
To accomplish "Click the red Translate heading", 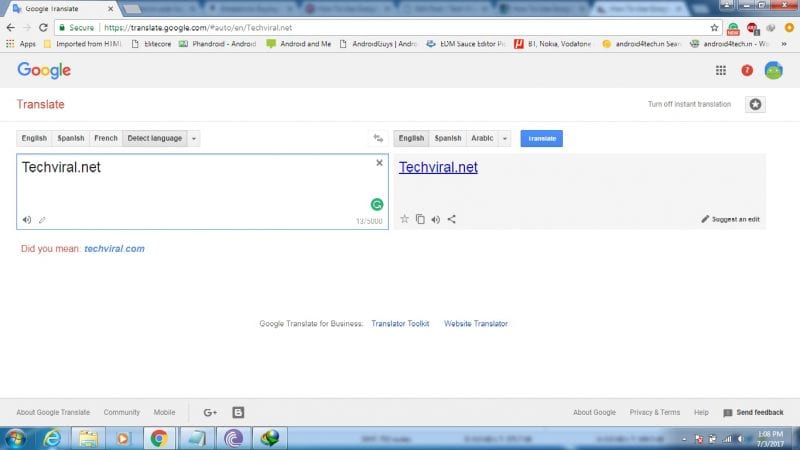I will (40, 104).
